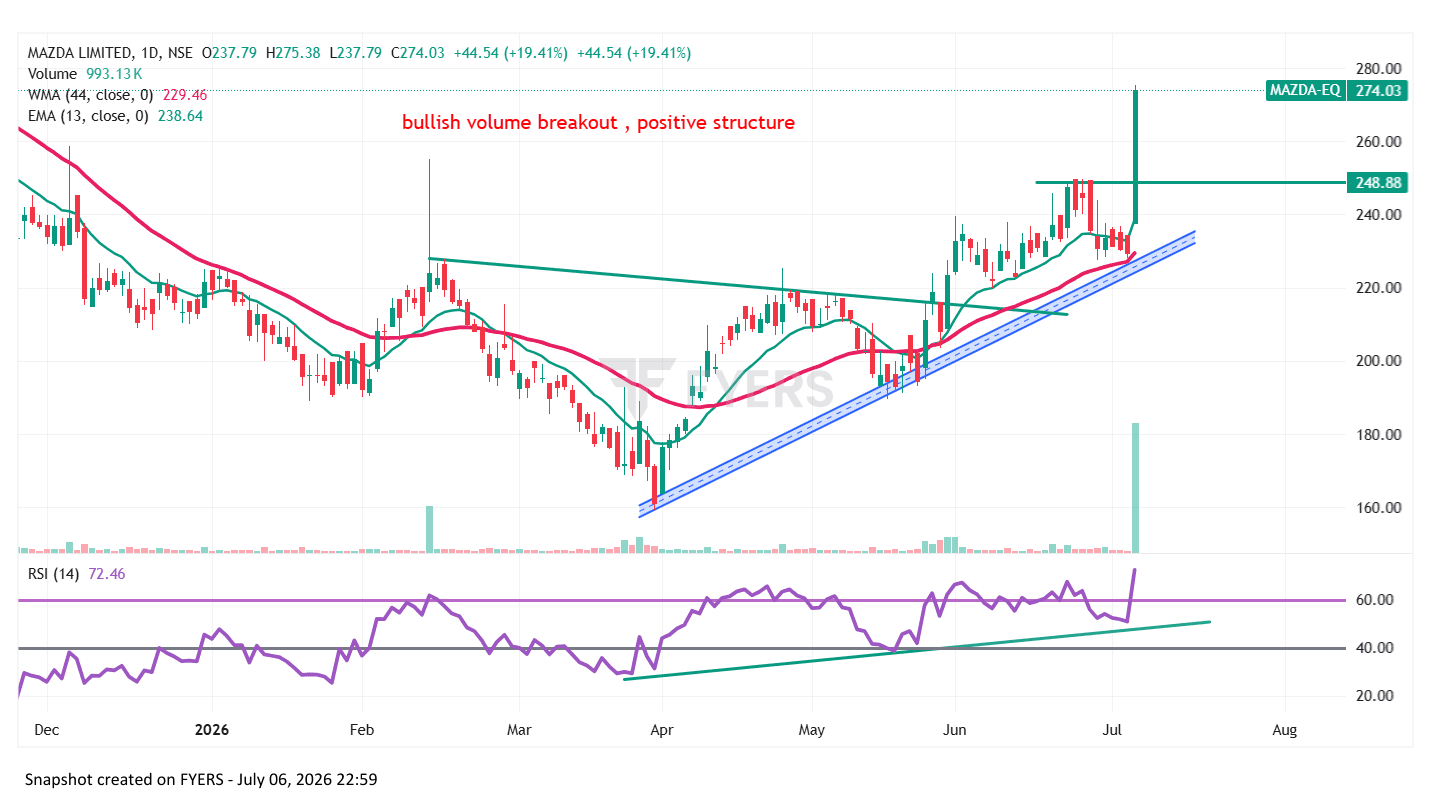Select the 'bullish volume breakout , positive structure' annotation
This screenshot has height=800, width=1431.
[599, 123]
